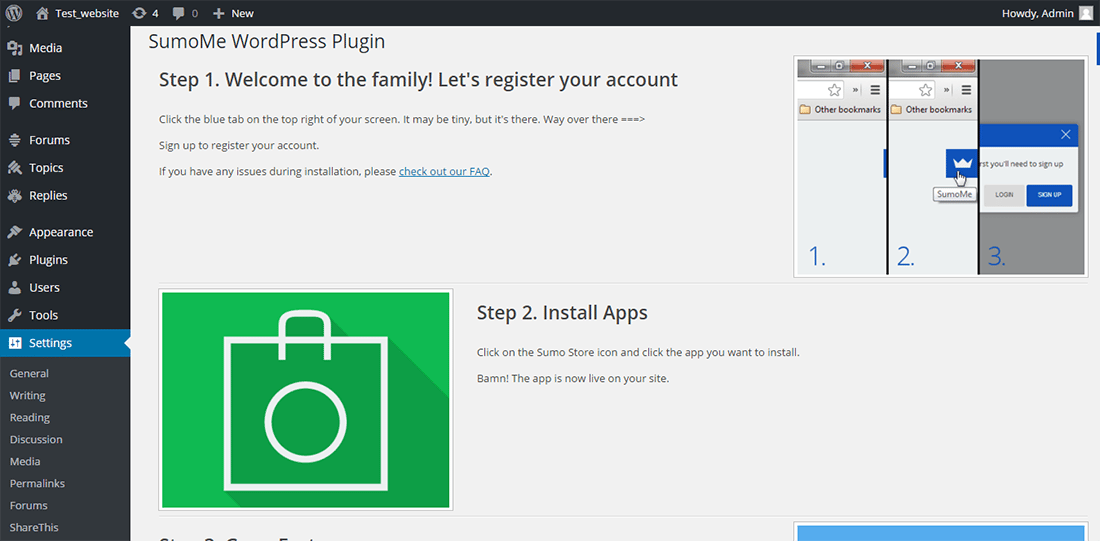Image resolution: width=1100 pixels, height=541 pixels.
Task: Open Forums settings submenu link
Action: [29, 505]
